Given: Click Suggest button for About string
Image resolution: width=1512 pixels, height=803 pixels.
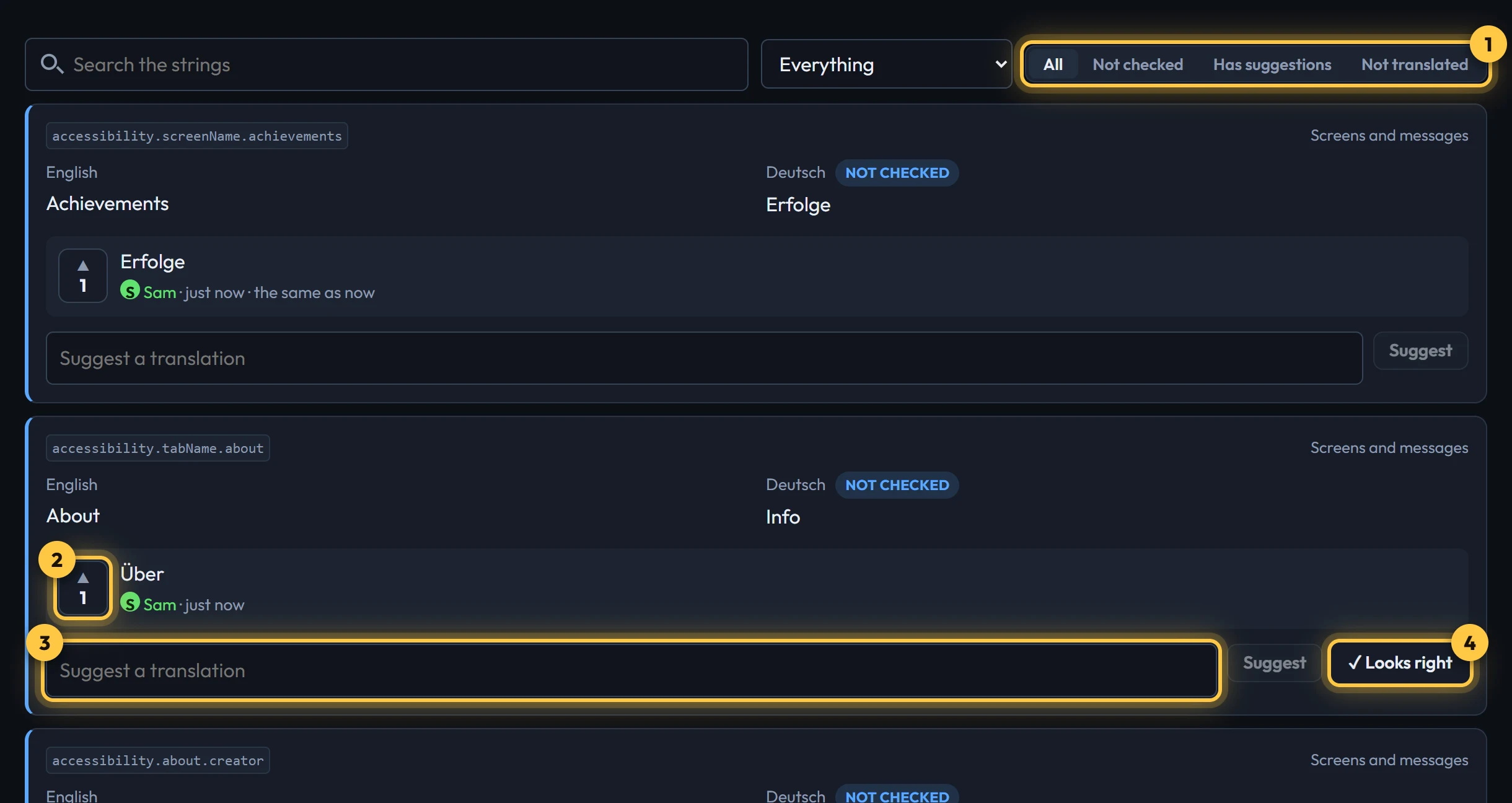Looking at the screenshot, I should (1274, 663).
